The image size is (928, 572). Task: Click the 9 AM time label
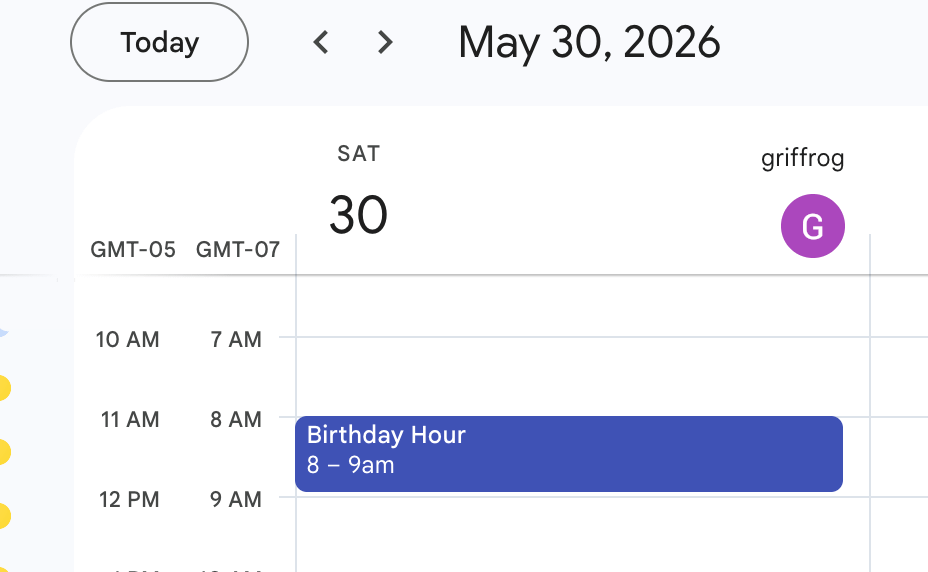click(236, 500)
